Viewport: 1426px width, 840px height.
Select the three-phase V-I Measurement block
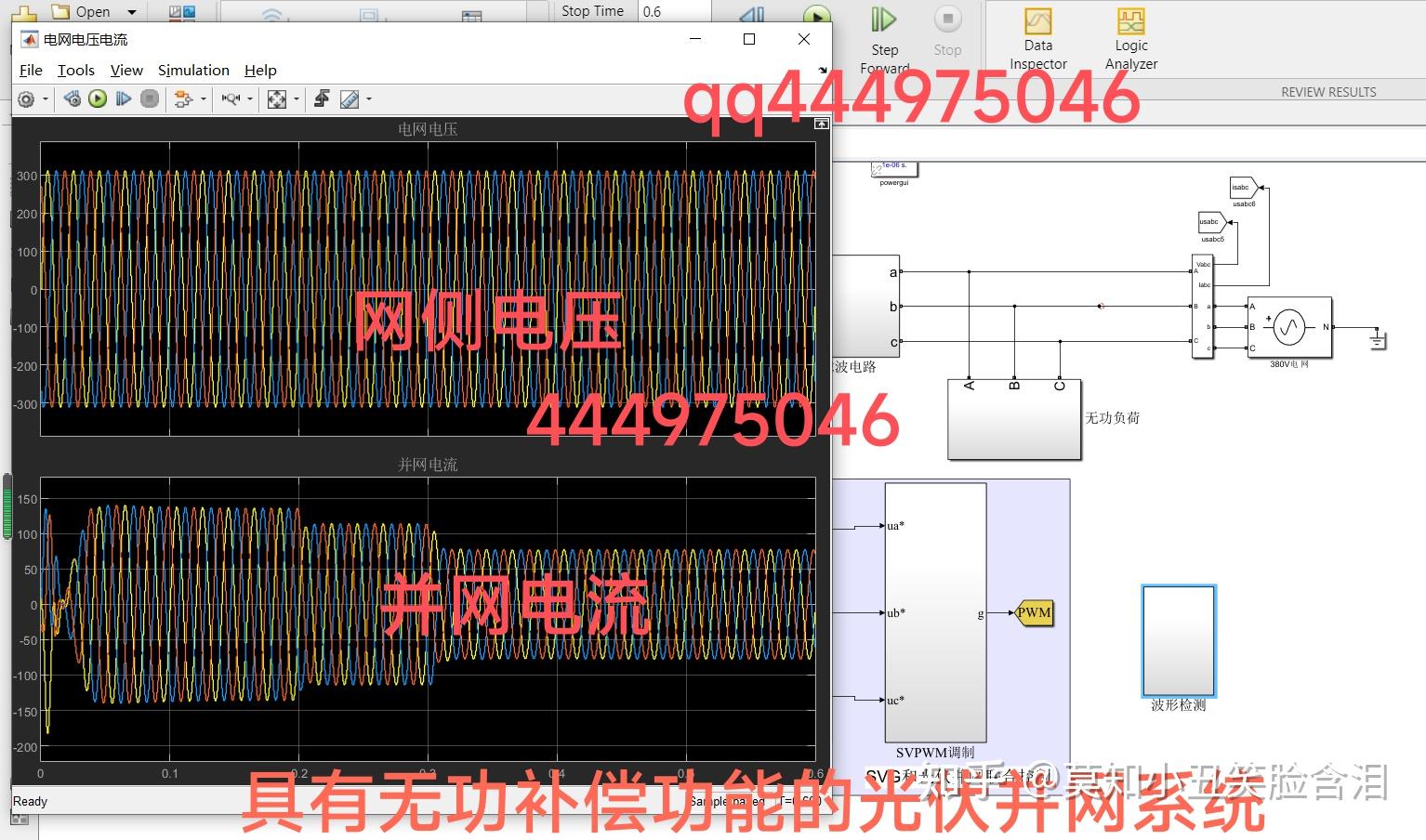[x=1203, y=307]
